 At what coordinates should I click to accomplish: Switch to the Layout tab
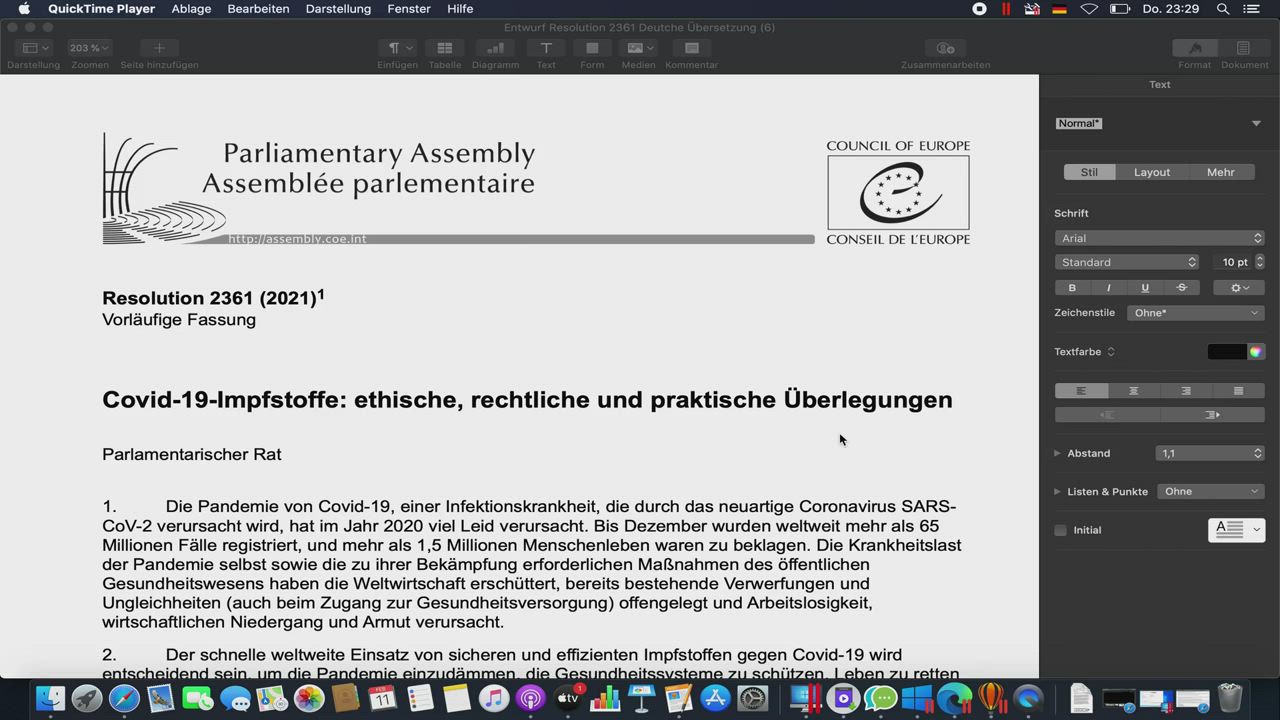(x=1151, y=172)
